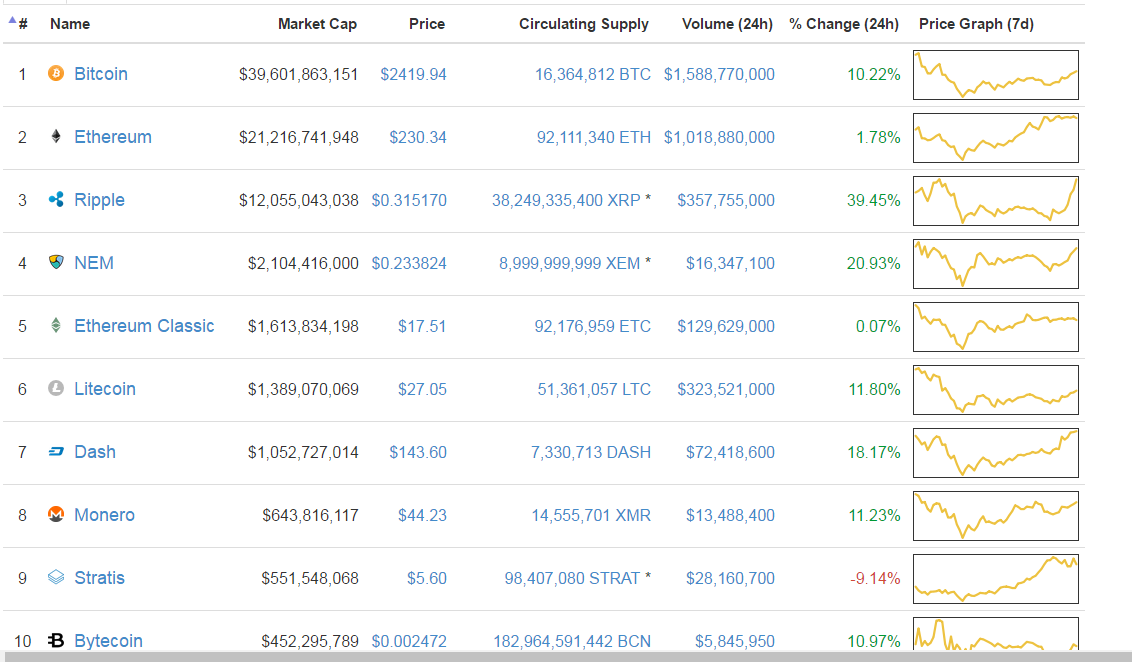
Task: Click the Bytecoin B logo icon
Action: [x=56, y=640]
